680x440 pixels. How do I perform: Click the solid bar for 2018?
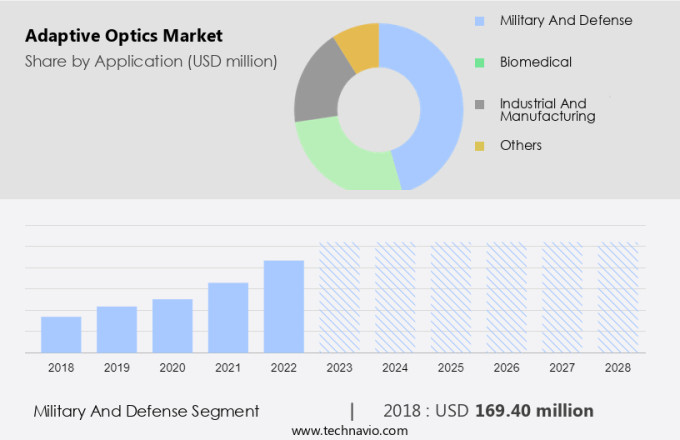pos(61,334)
